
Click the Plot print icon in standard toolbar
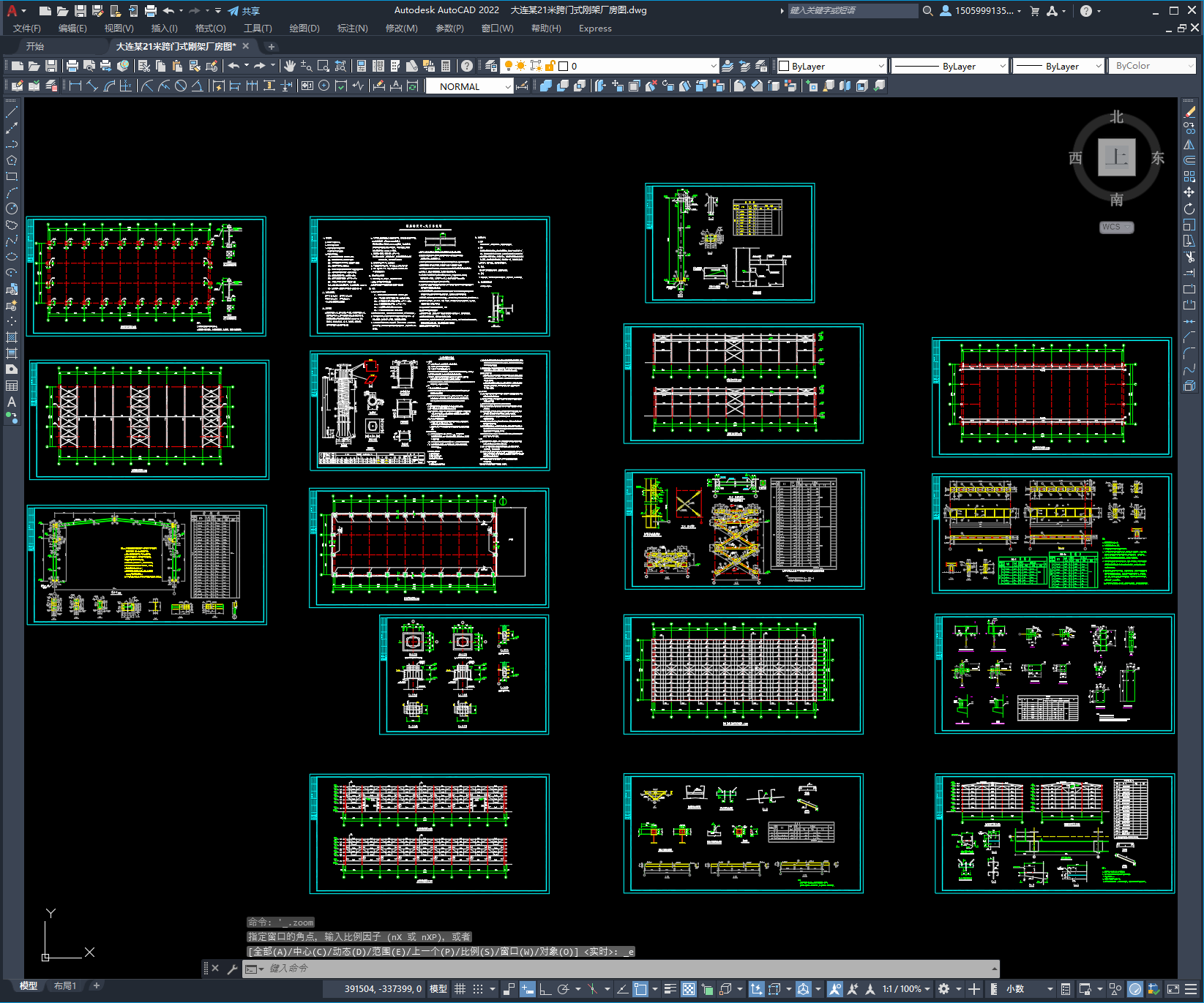coord(72,66)
